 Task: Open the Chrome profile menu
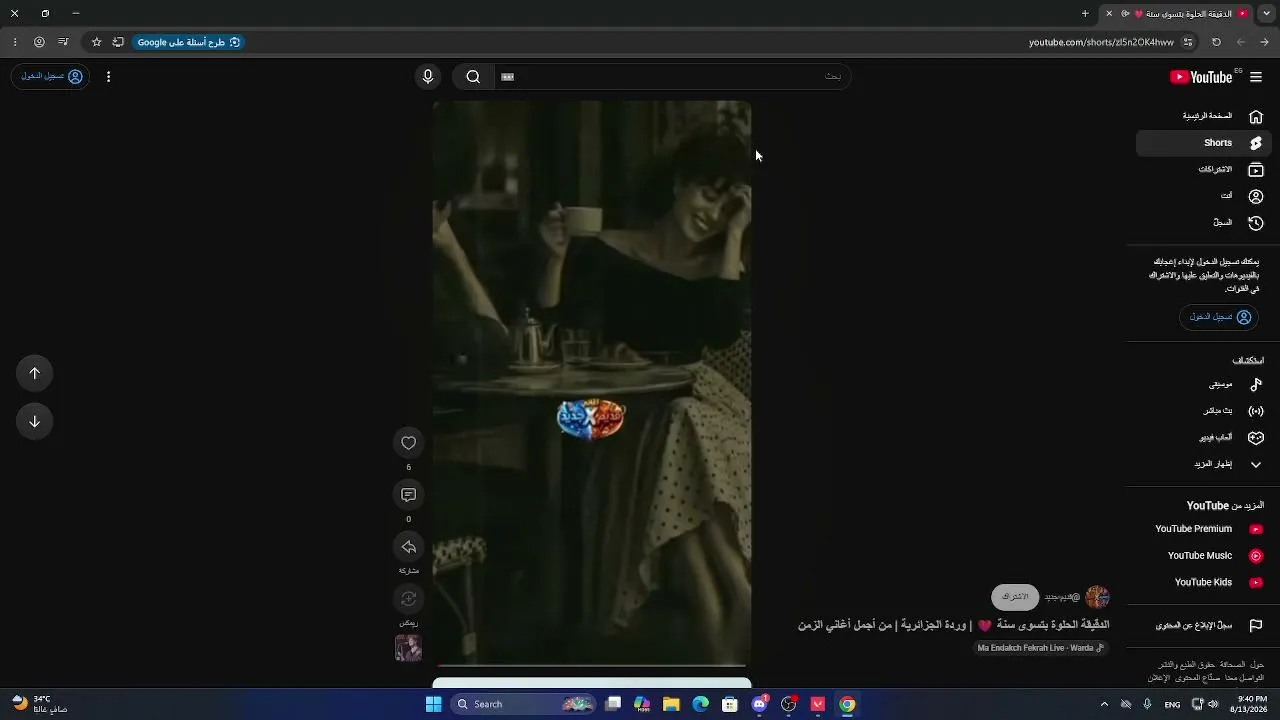coord(39,42)
